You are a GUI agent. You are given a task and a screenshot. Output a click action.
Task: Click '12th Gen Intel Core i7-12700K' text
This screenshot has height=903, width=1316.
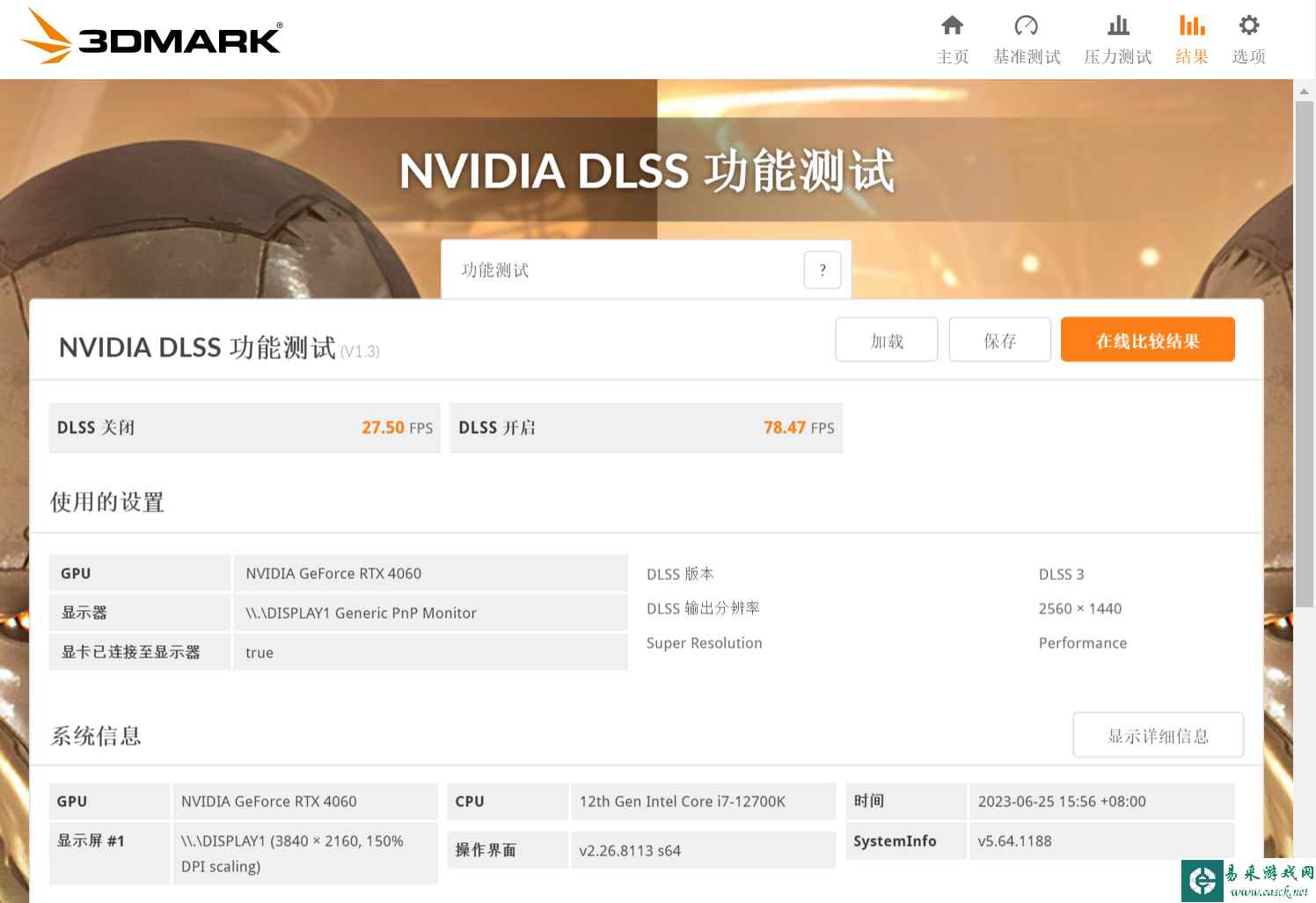[683, 802]
